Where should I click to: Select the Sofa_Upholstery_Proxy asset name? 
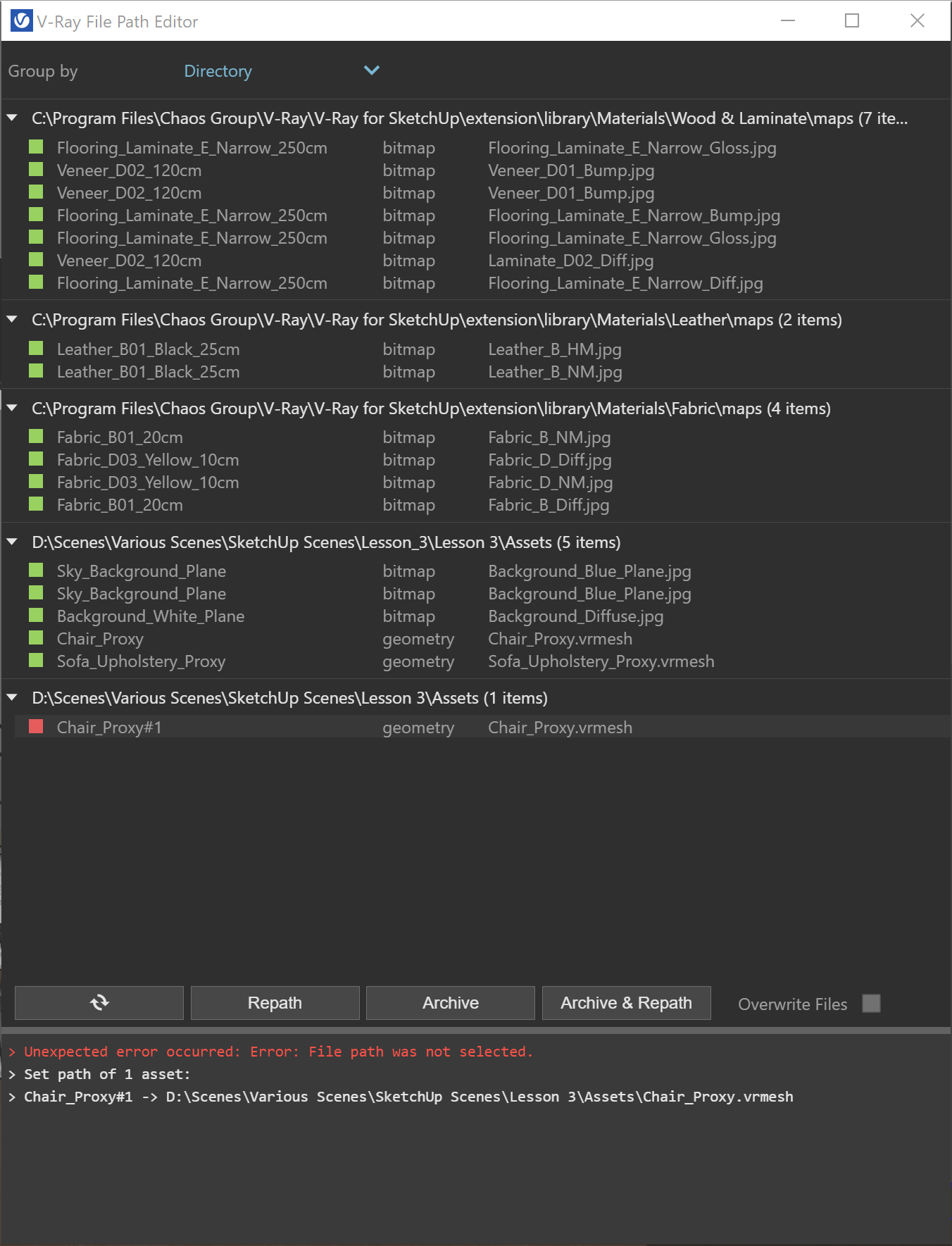tap(142, 661)
